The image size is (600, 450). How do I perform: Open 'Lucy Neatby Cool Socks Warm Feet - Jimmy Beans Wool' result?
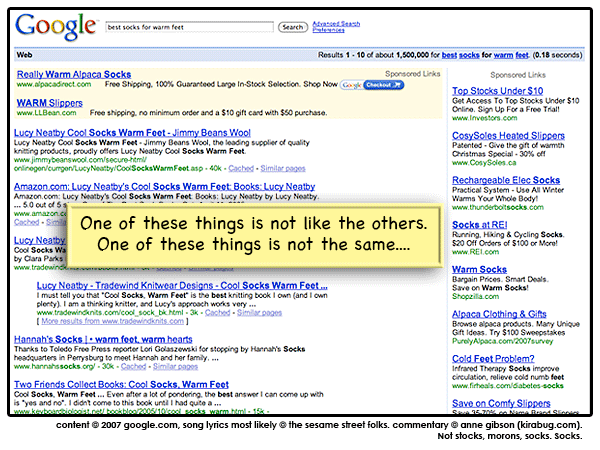click(x=132, y=133)
